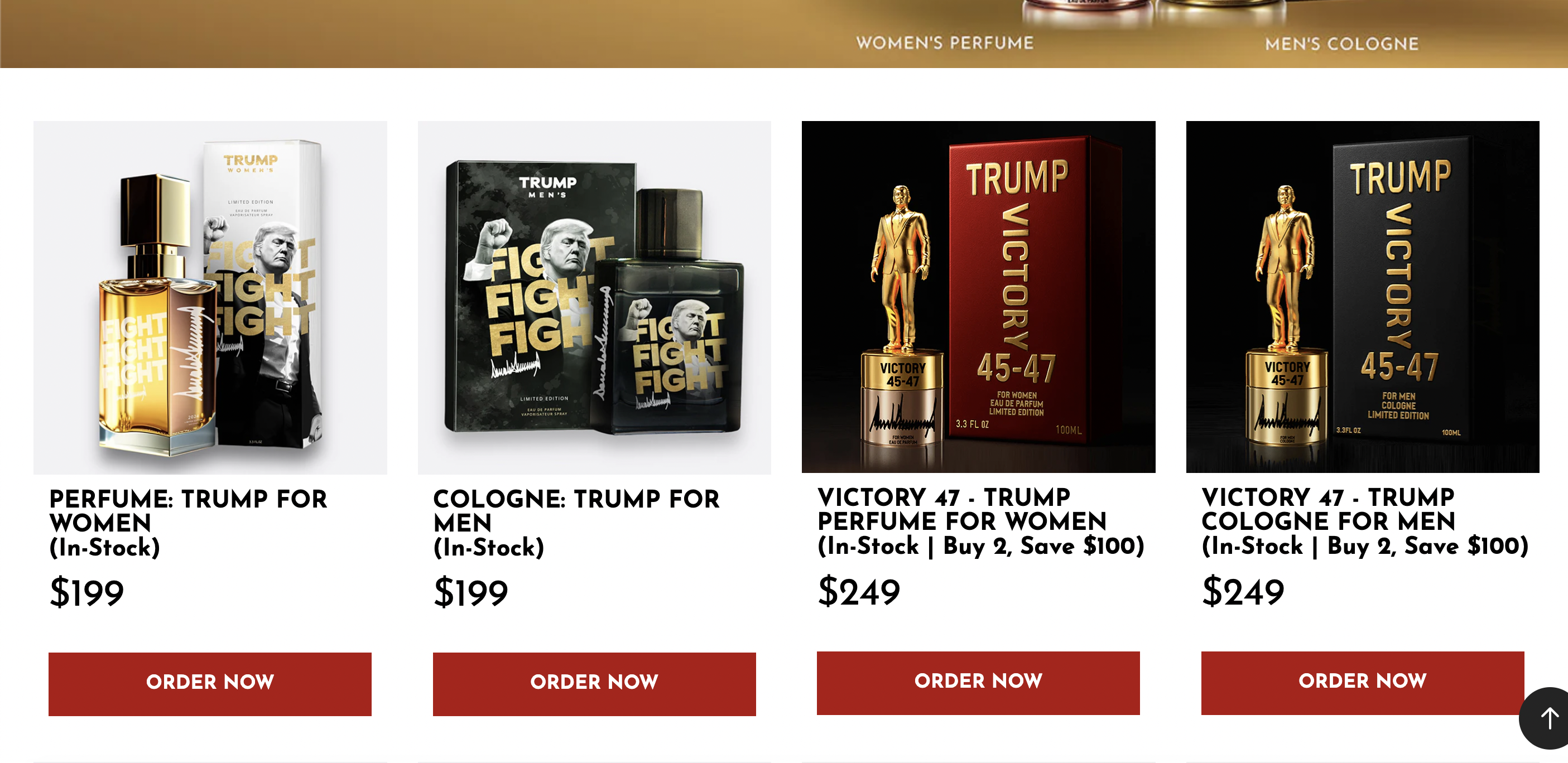Click the $249 price under Victory women's perfume

click(859, 591)
